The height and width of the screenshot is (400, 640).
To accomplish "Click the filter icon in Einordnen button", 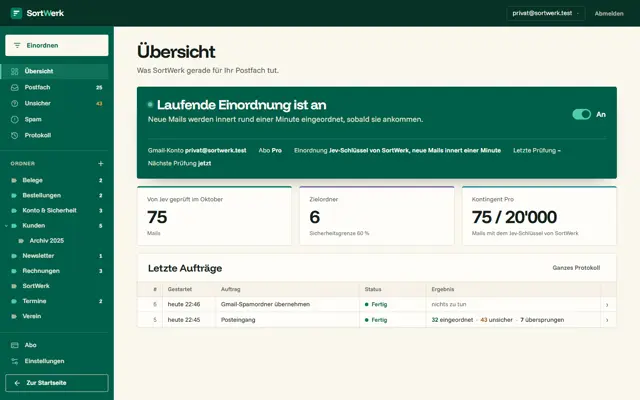I will point(17,45).
